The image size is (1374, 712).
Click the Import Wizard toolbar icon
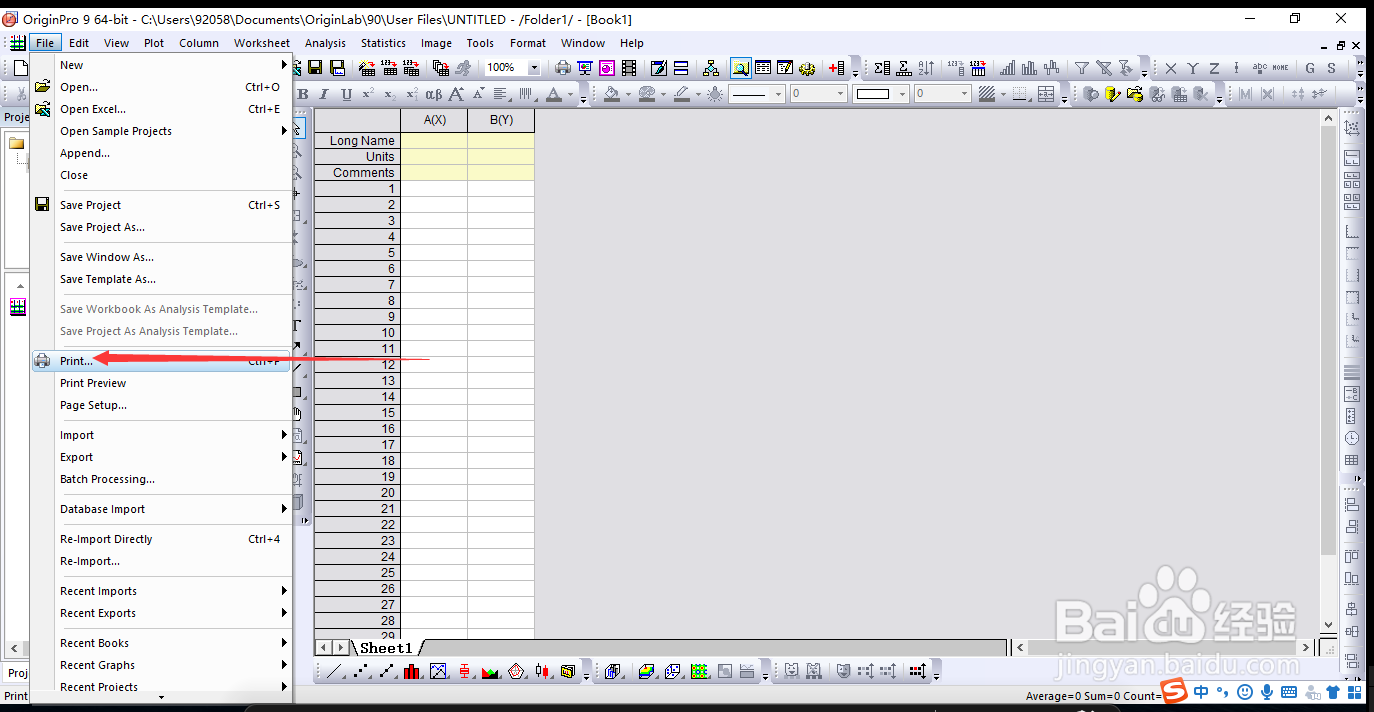366,68
